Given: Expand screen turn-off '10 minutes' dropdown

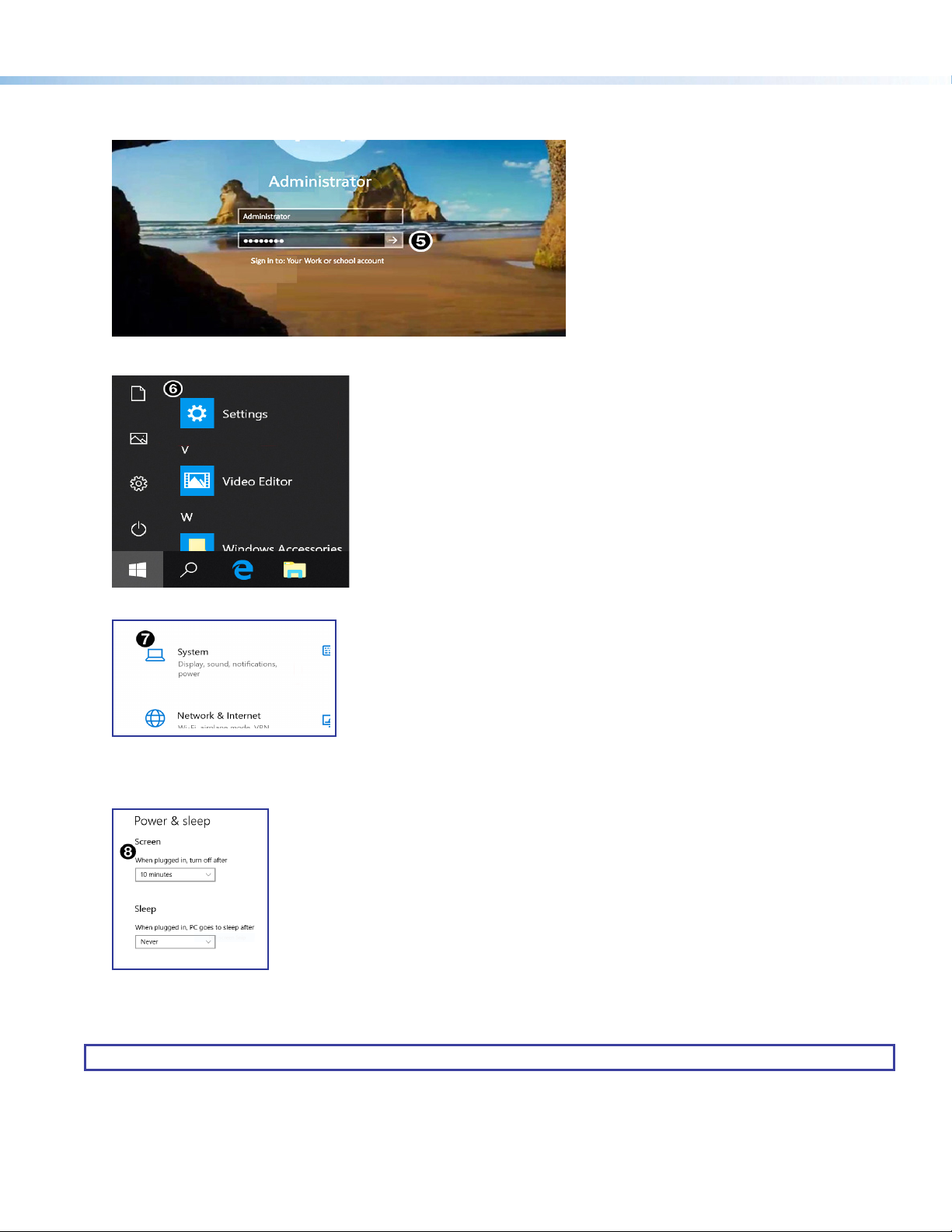Looking at the screenshot, I should coord(175,875).
